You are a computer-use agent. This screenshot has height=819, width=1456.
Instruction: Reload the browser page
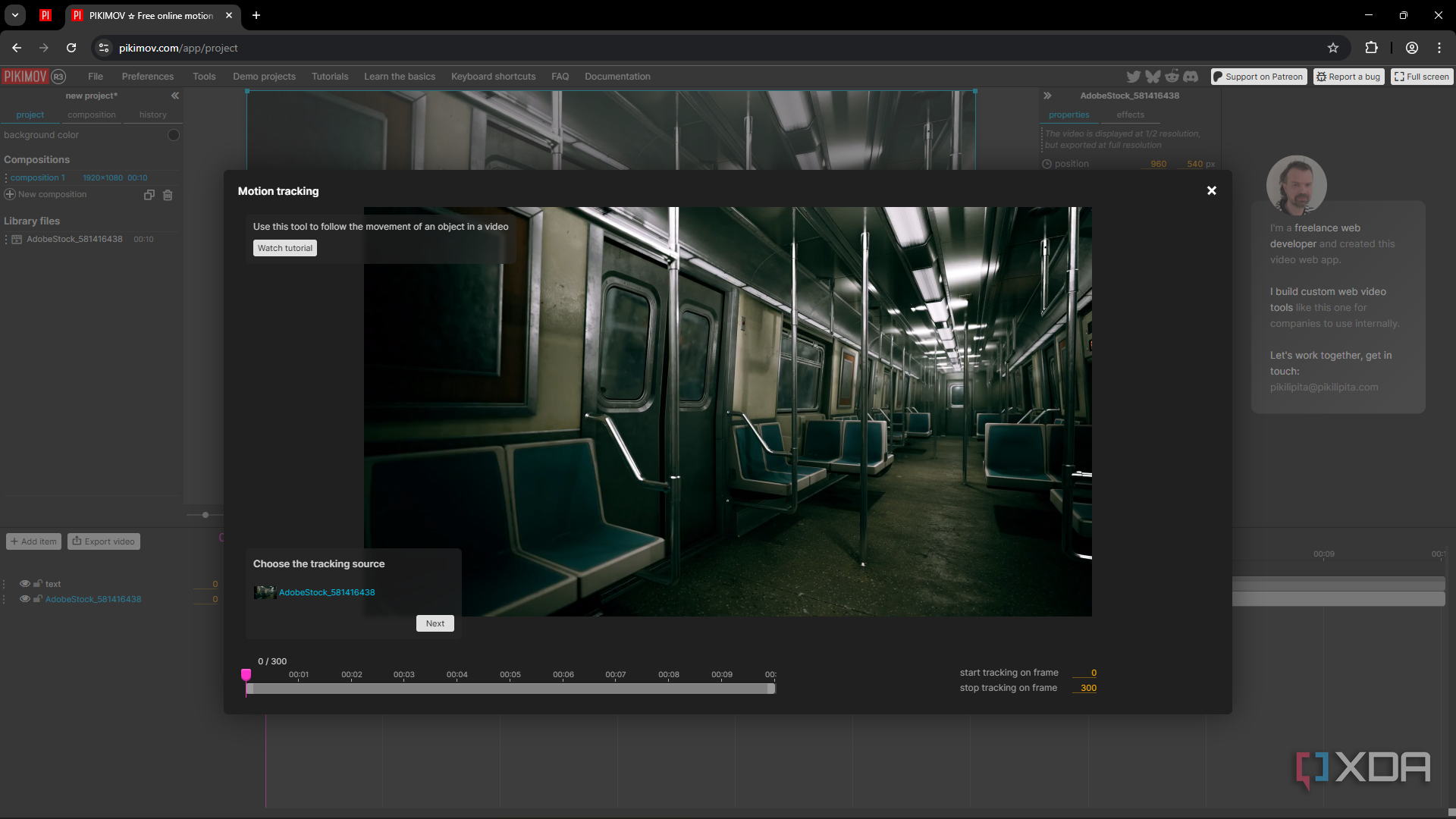point(71,48)
